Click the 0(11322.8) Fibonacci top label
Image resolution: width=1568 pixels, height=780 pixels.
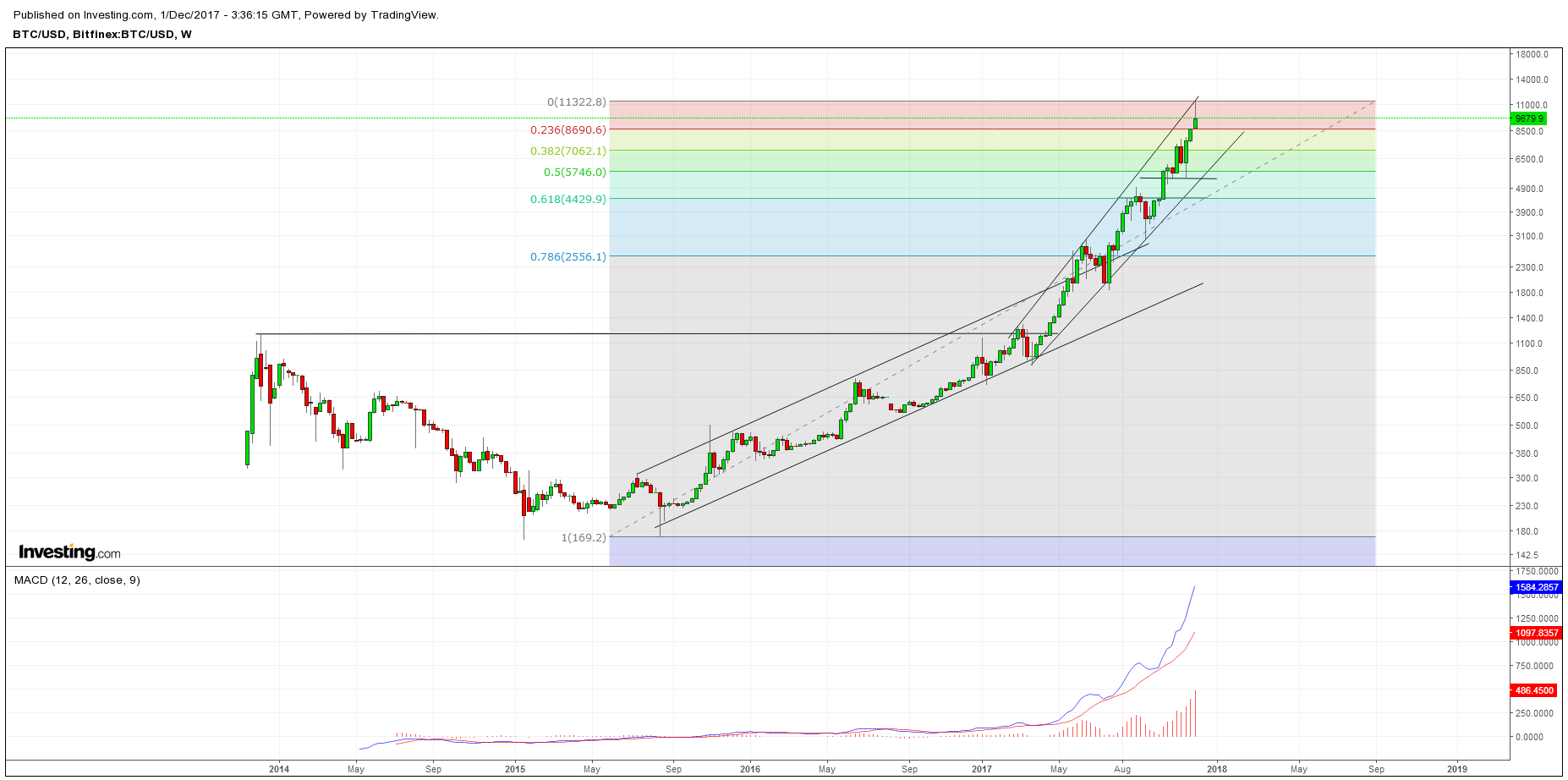[x=576, y=102]
